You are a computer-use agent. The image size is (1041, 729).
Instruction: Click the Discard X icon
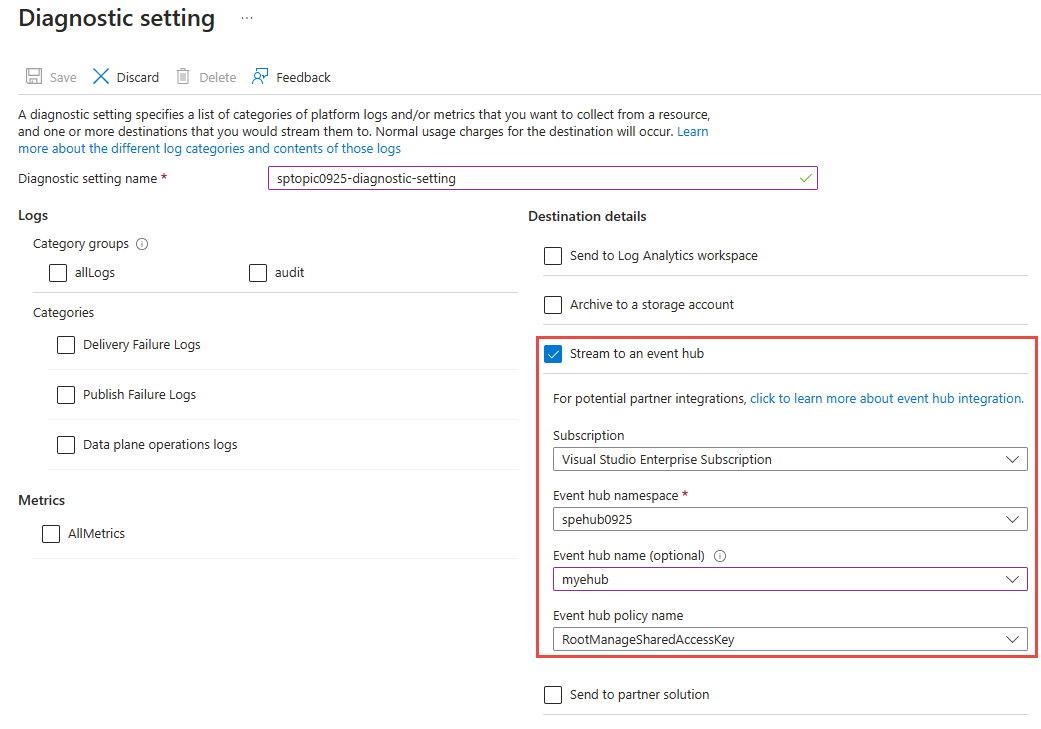pos(101,77)
